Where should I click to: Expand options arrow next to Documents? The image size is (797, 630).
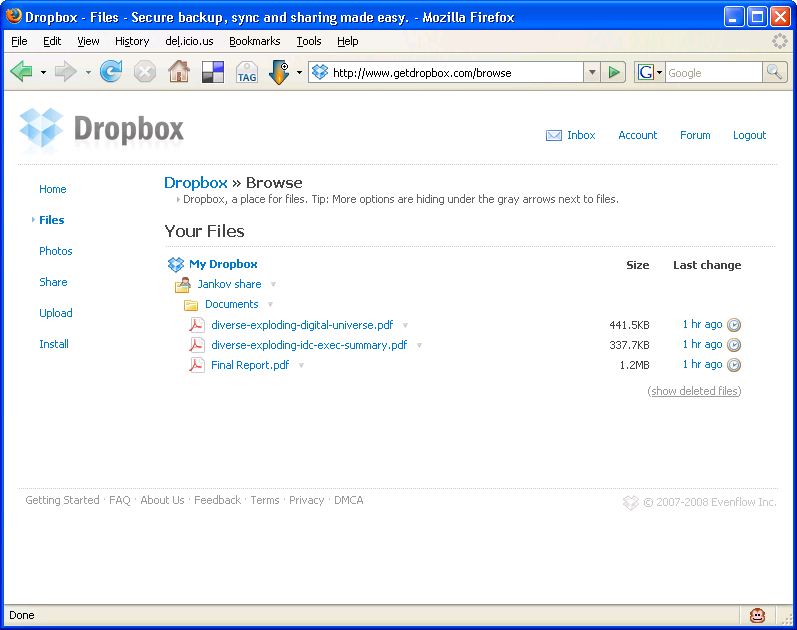[x=270, y=304]
